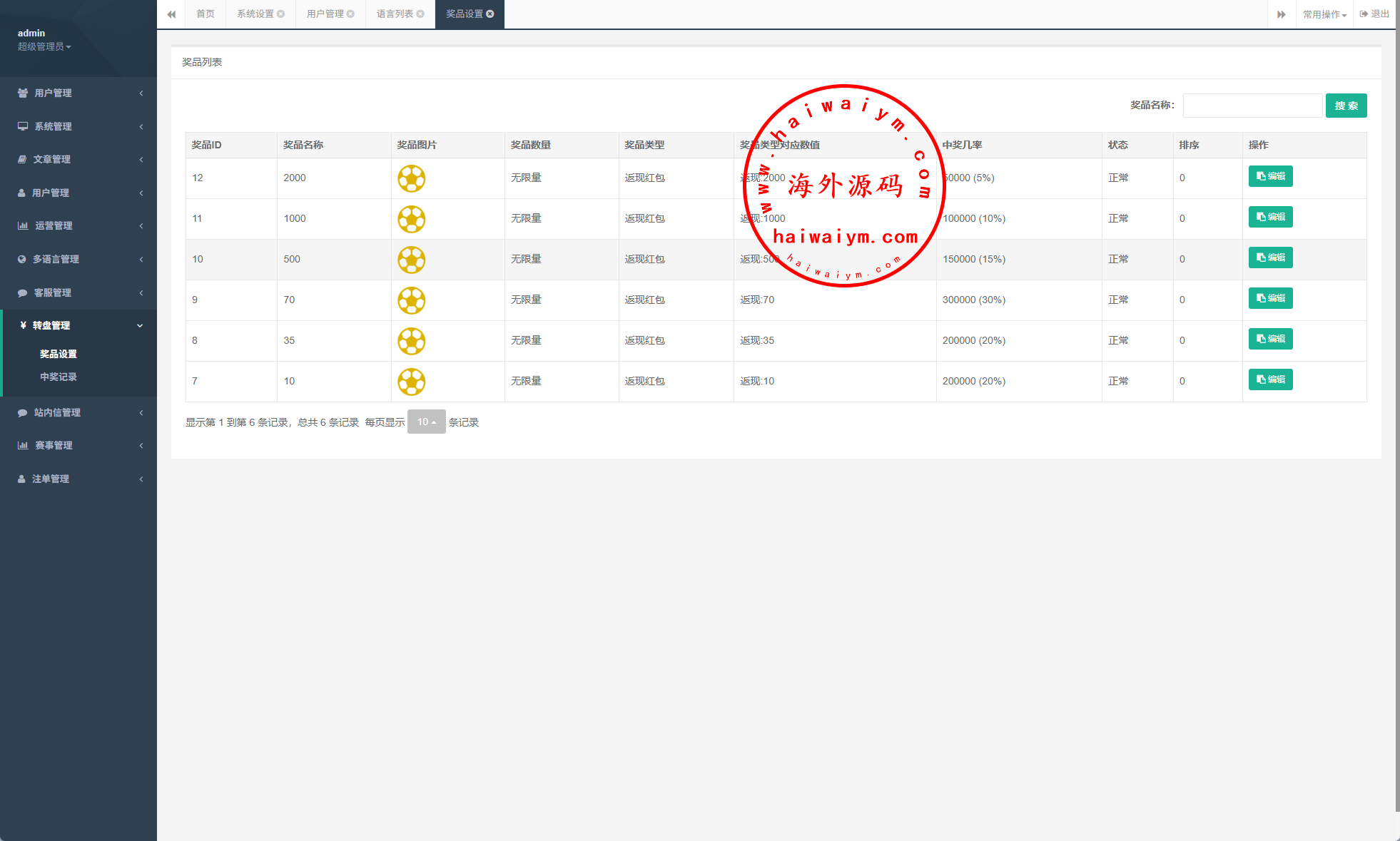Close the 语言列表 tab with its x icon
The width and height of the screenshot is (1400, 841).
click(420, 14)
